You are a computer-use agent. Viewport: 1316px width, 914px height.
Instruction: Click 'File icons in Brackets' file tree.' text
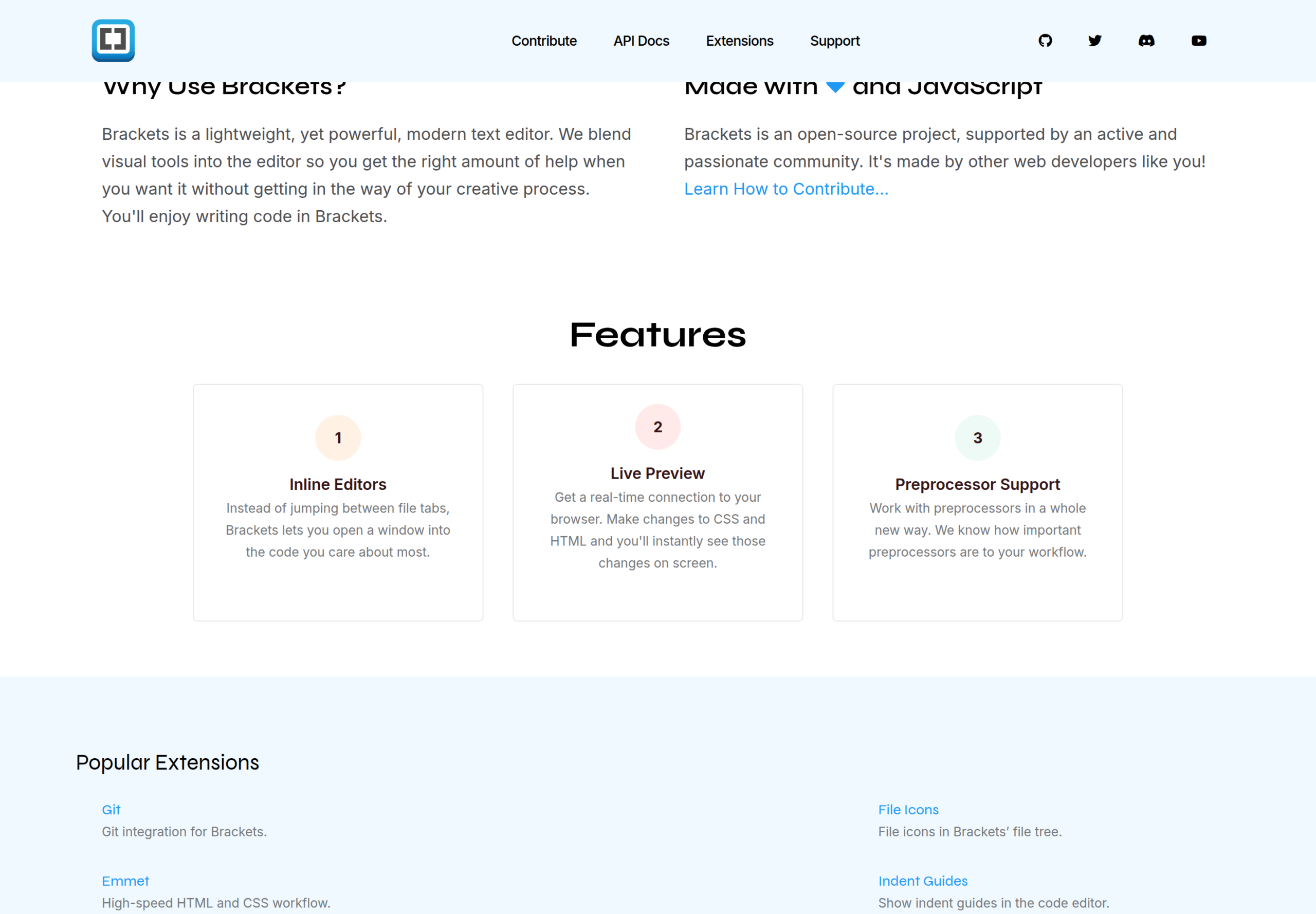pyautogui.click(x=970, y=832)
